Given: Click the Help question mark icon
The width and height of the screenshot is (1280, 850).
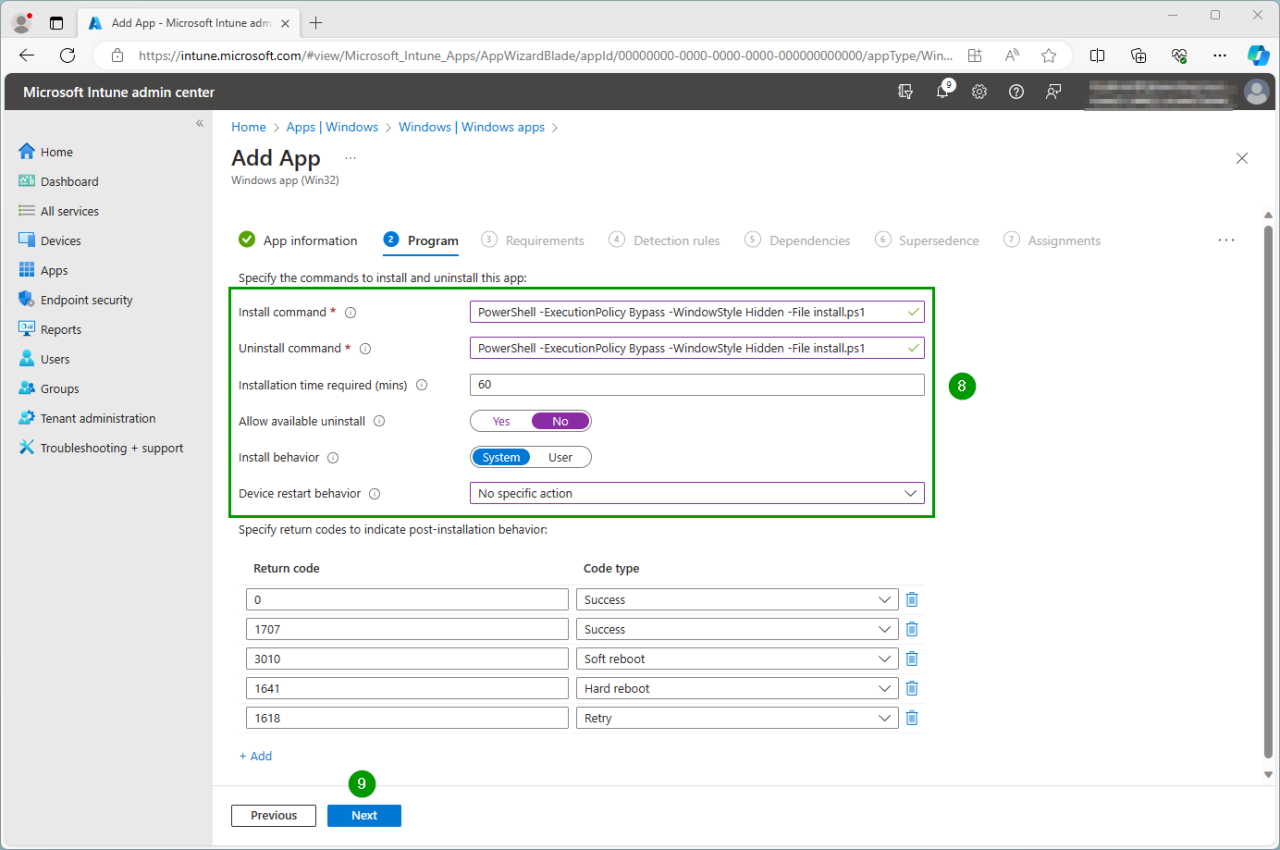Looking at the screenshot, I should (1016, 92).
